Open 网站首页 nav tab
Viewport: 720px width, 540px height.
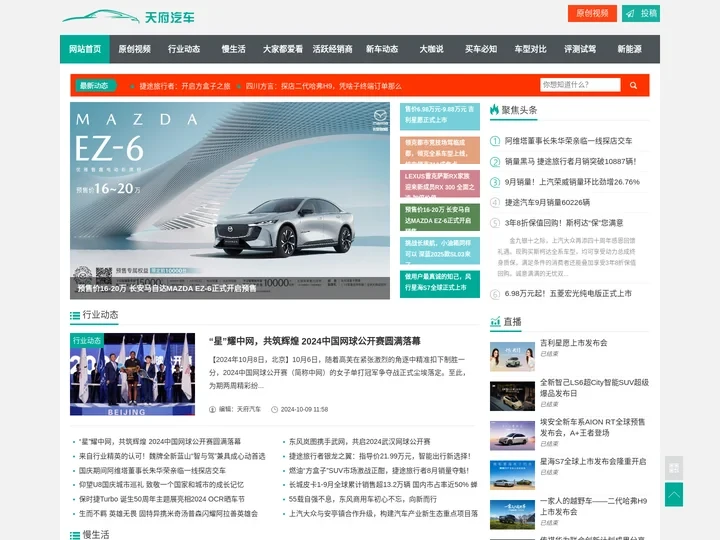click(85, 49)
